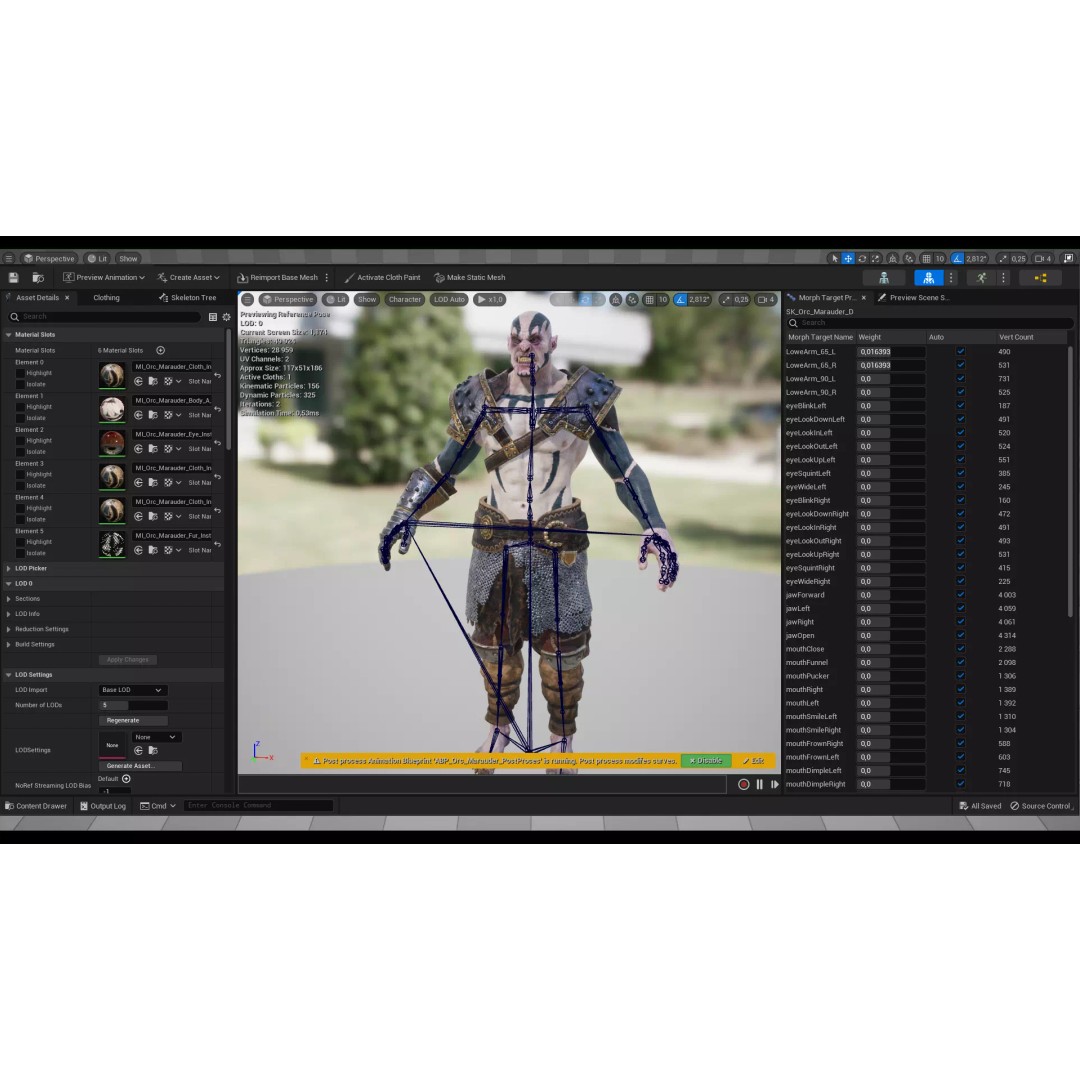Open the Preview Animation dropdown
The image size is (1080, 1080).
coord(104,278)
